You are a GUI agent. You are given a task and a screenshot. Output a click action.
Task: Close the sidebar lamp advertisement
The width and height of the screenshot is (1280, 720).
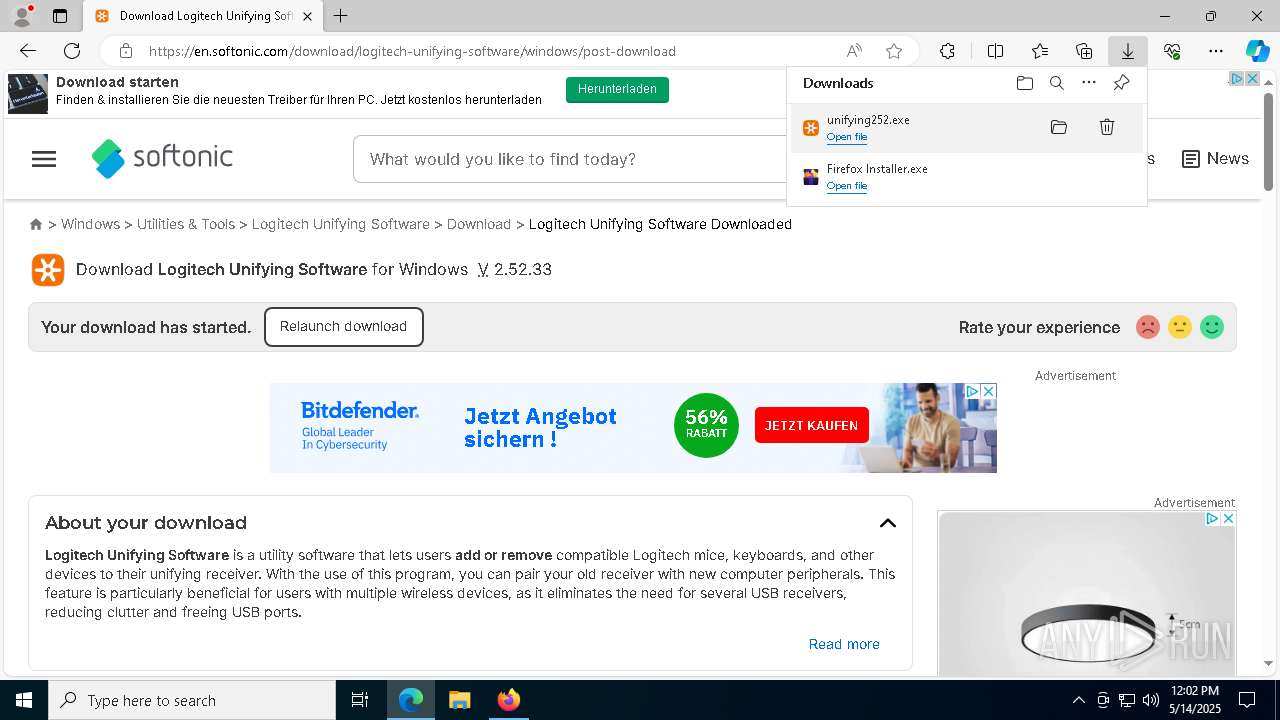point(1228,519)
